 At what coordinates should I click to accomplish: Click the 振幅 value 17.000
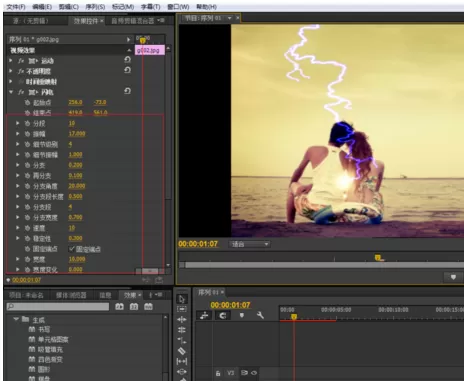77,134
